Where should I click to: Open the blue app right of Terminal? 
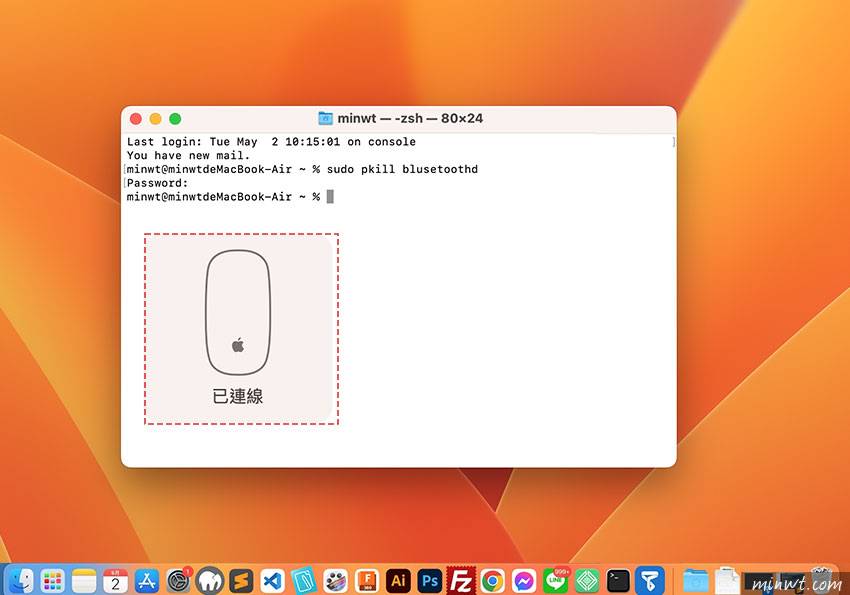pos(649,581)
